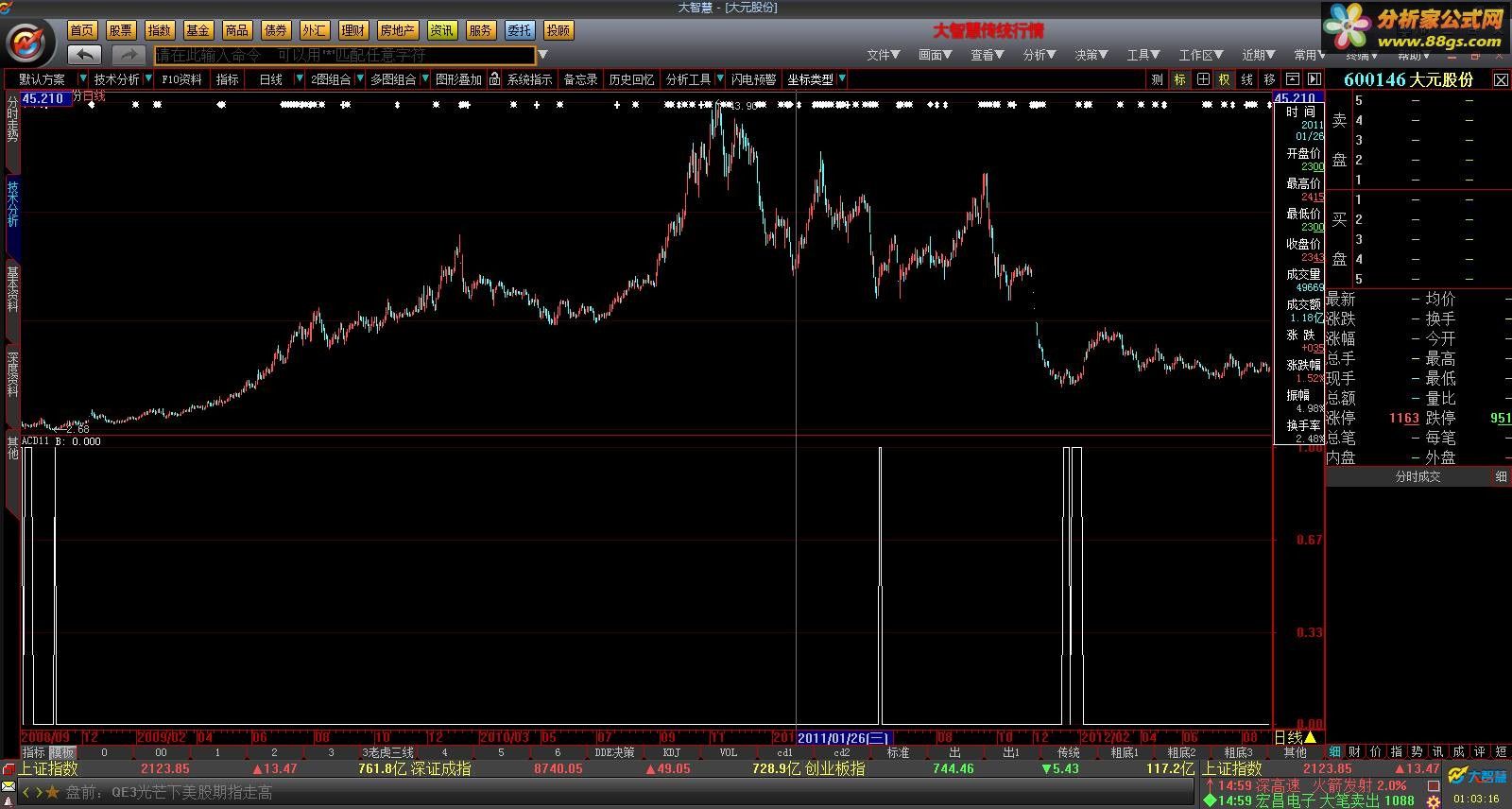Toggle the 权 ex-rights adjustment button
This screenshot has height=809, width=1512.
pos(1225,79)
